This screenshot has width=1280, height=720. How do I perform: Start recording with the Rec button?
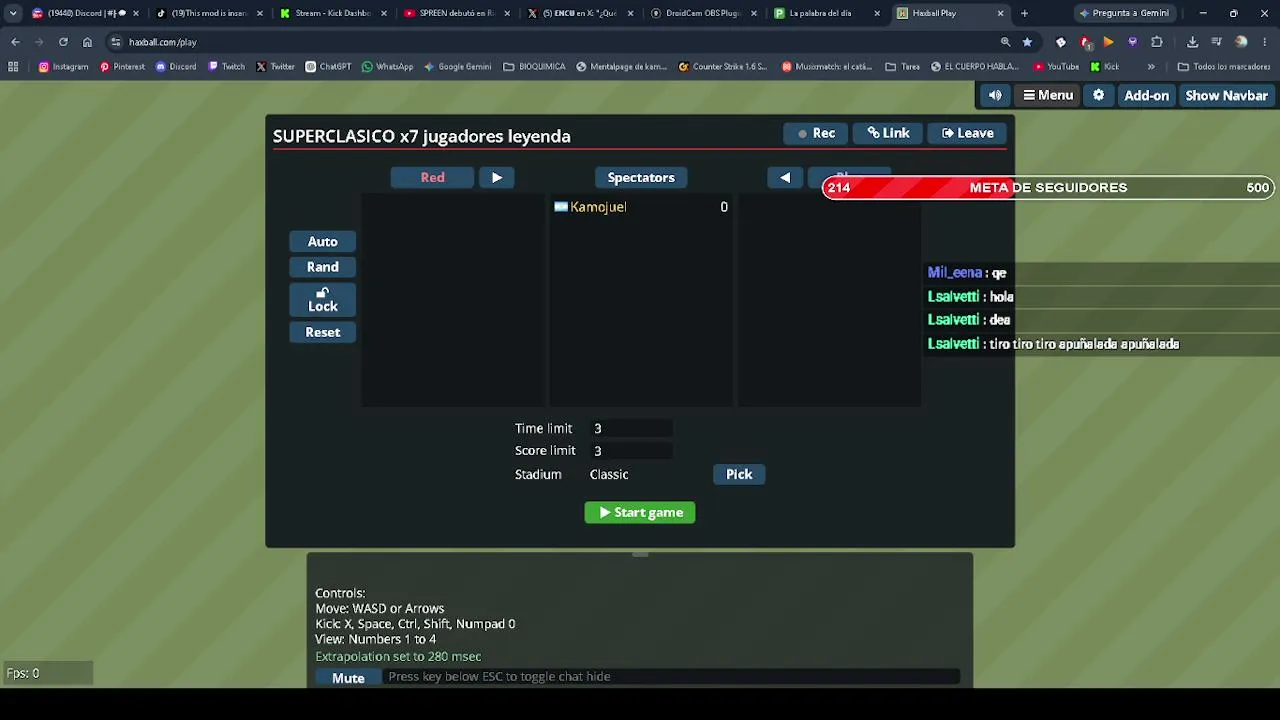coord(816,133)
